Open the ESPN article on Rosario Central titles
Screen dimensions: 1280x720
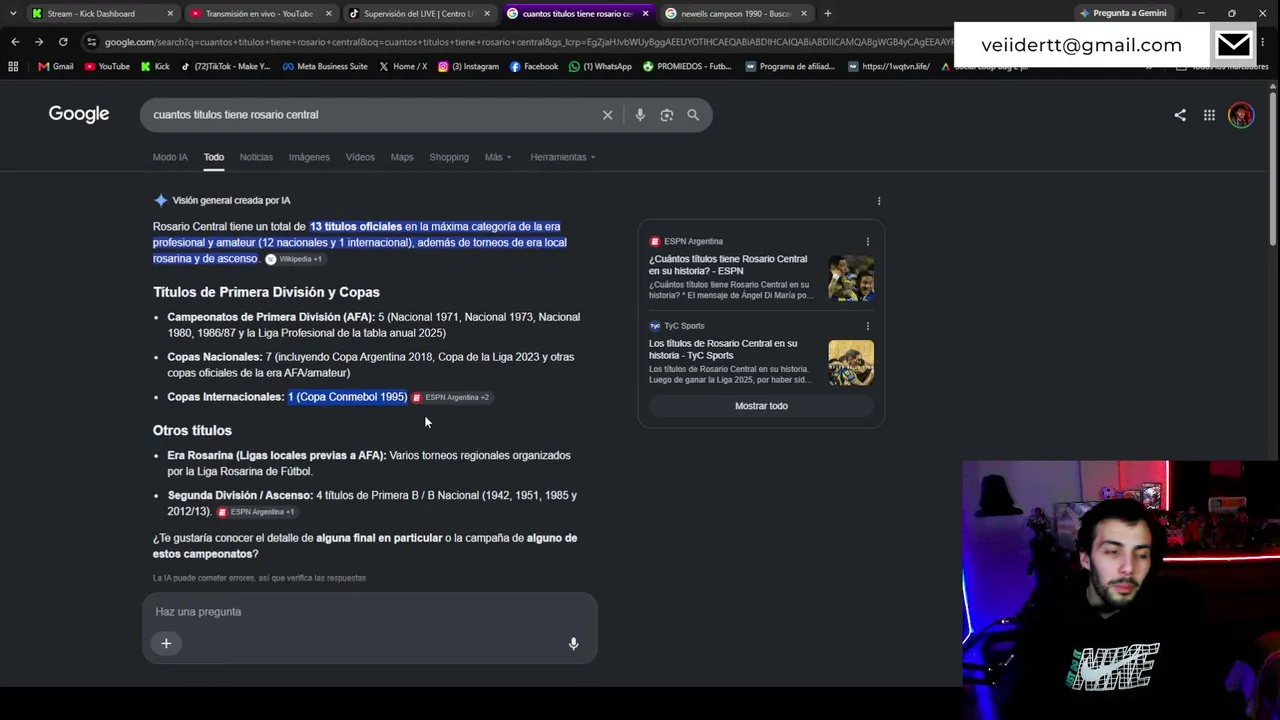point(728,265)
